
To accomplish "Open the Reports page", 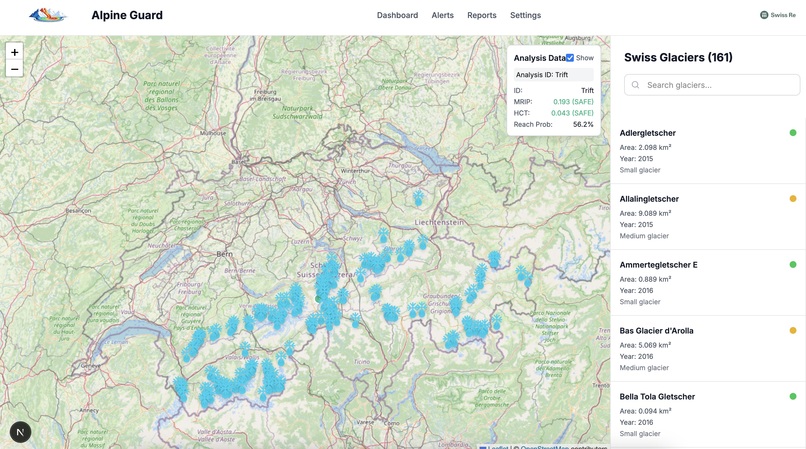I will (482, 15).
